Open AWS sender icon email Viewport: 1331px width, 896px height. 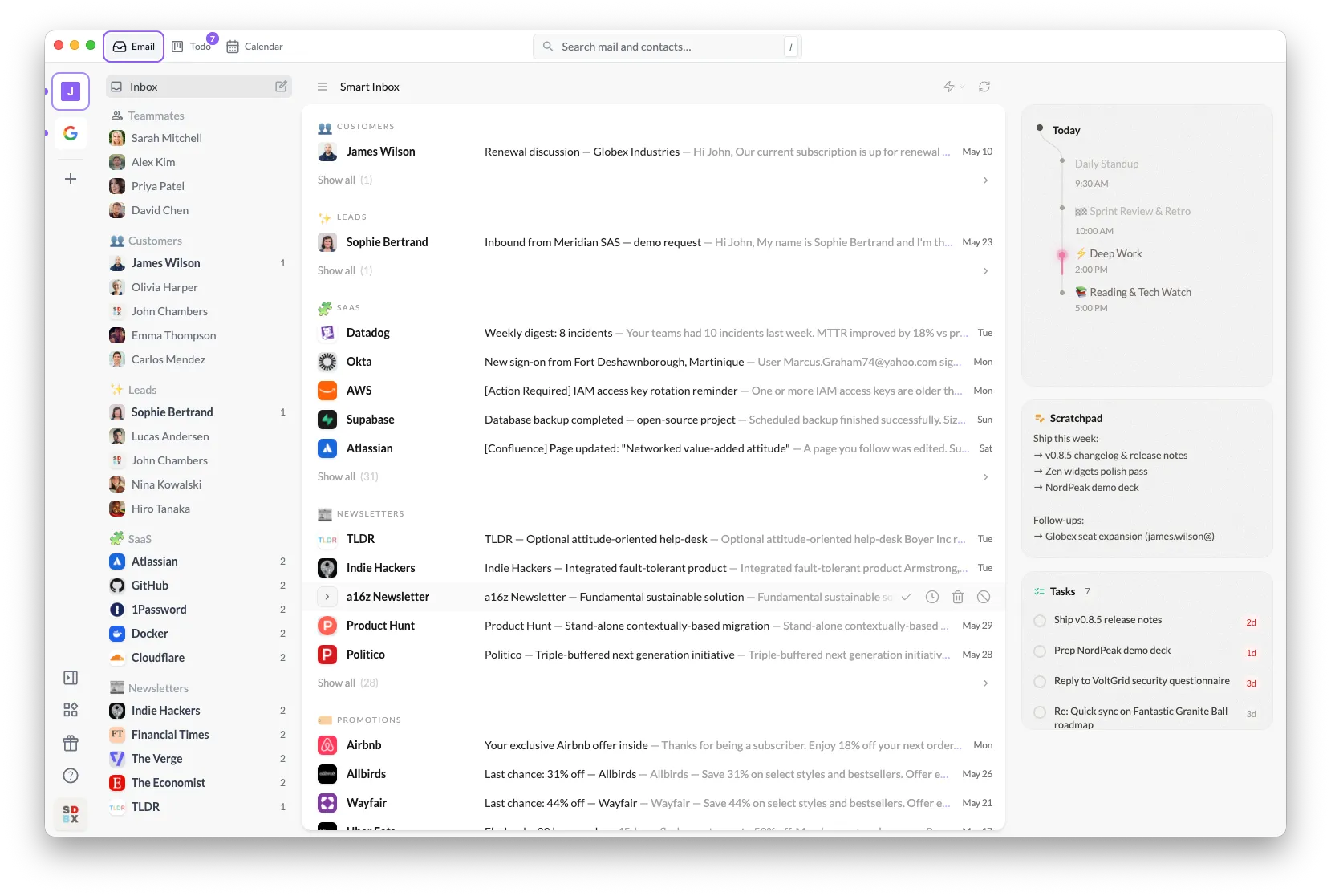(327, 391)
